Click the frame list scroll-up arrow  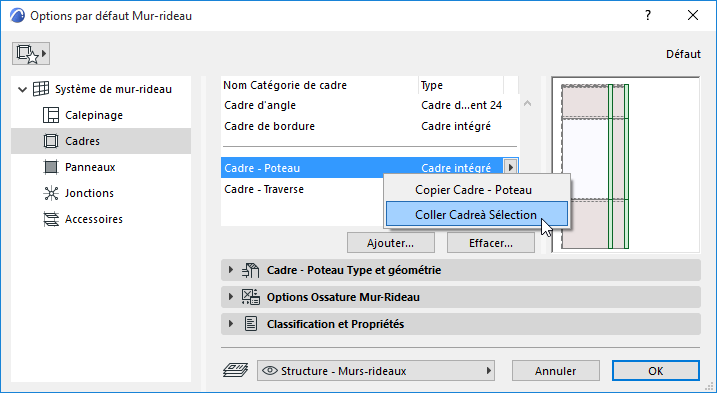[x=527, y=103]
